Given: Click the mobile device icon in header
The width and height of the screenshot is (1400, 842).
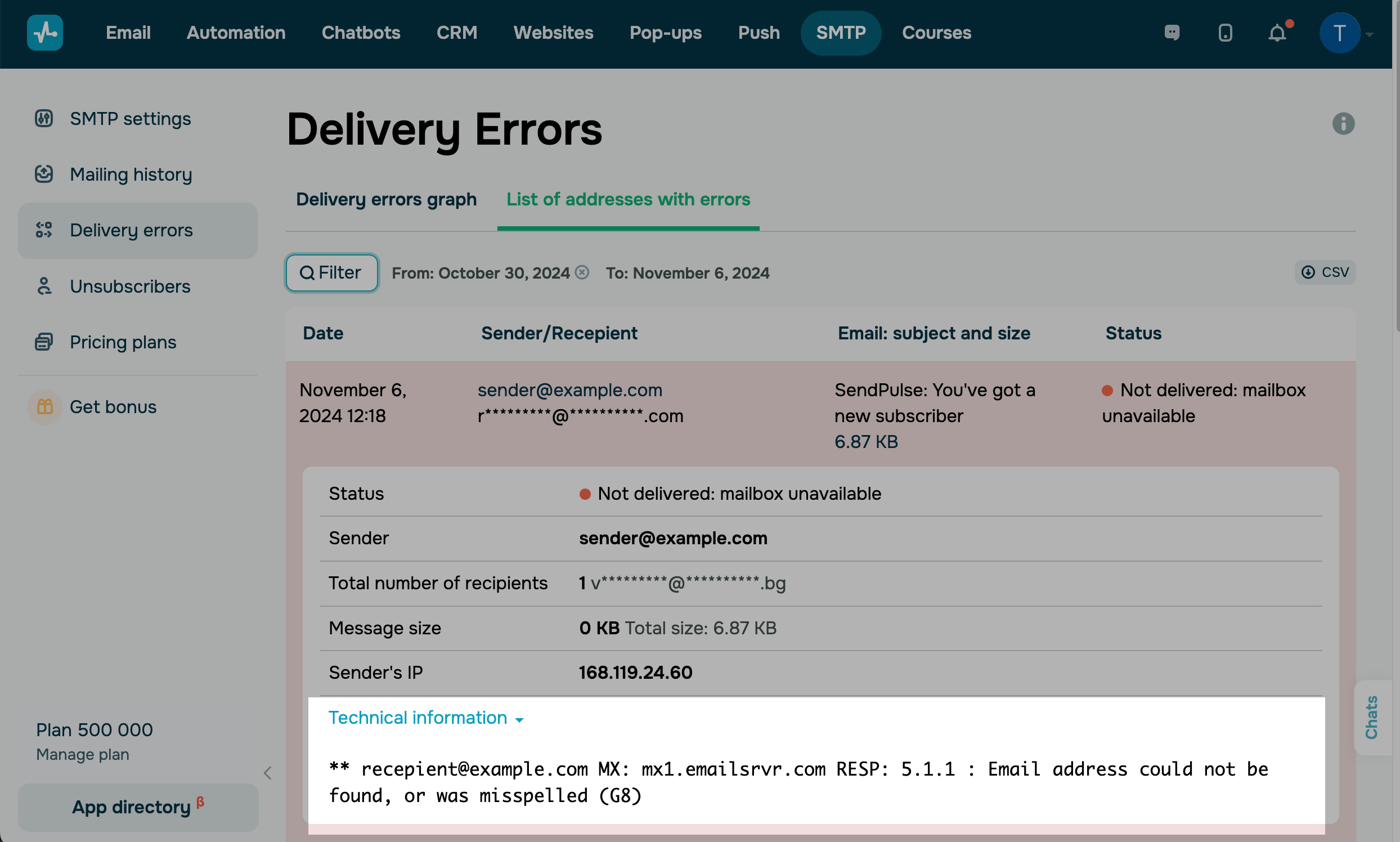Looking at the screenshot, I should point(1226,32).
